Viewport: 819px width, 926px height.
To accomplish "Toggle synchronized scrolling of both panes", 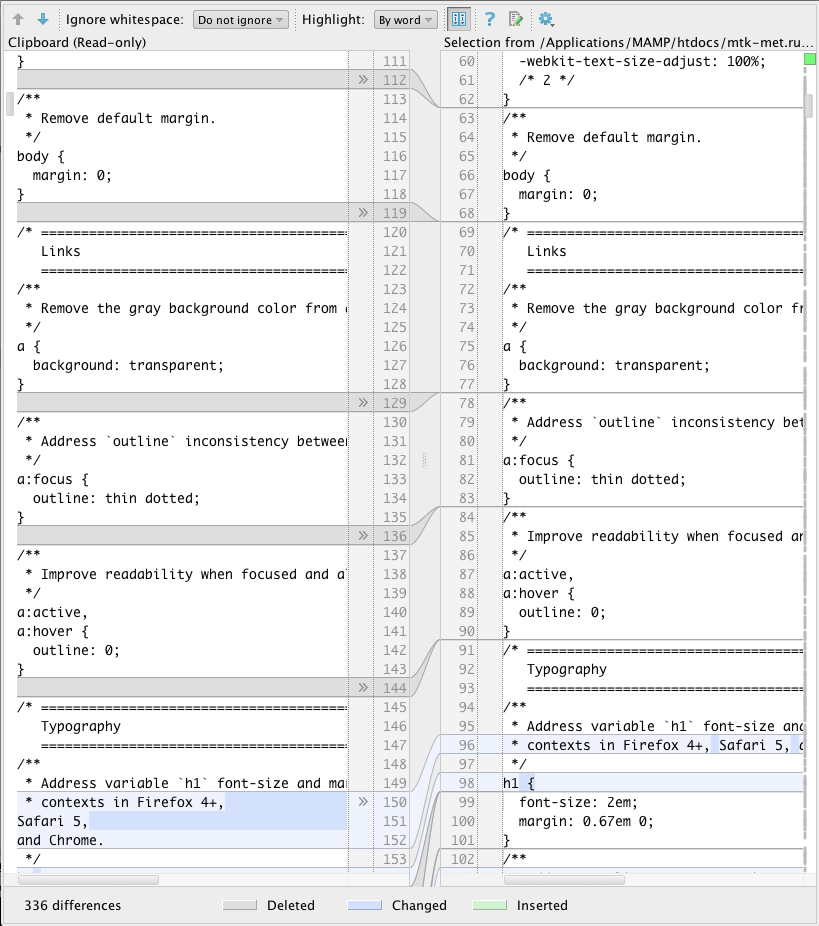I will [459, 19].
